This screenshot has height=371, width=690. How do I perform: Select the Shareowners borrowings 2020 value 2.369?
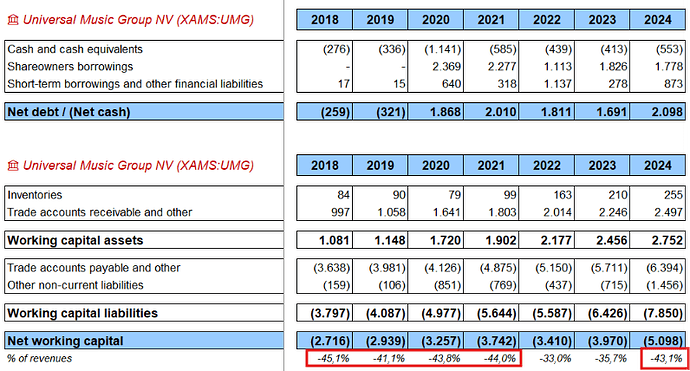[446, 66]
